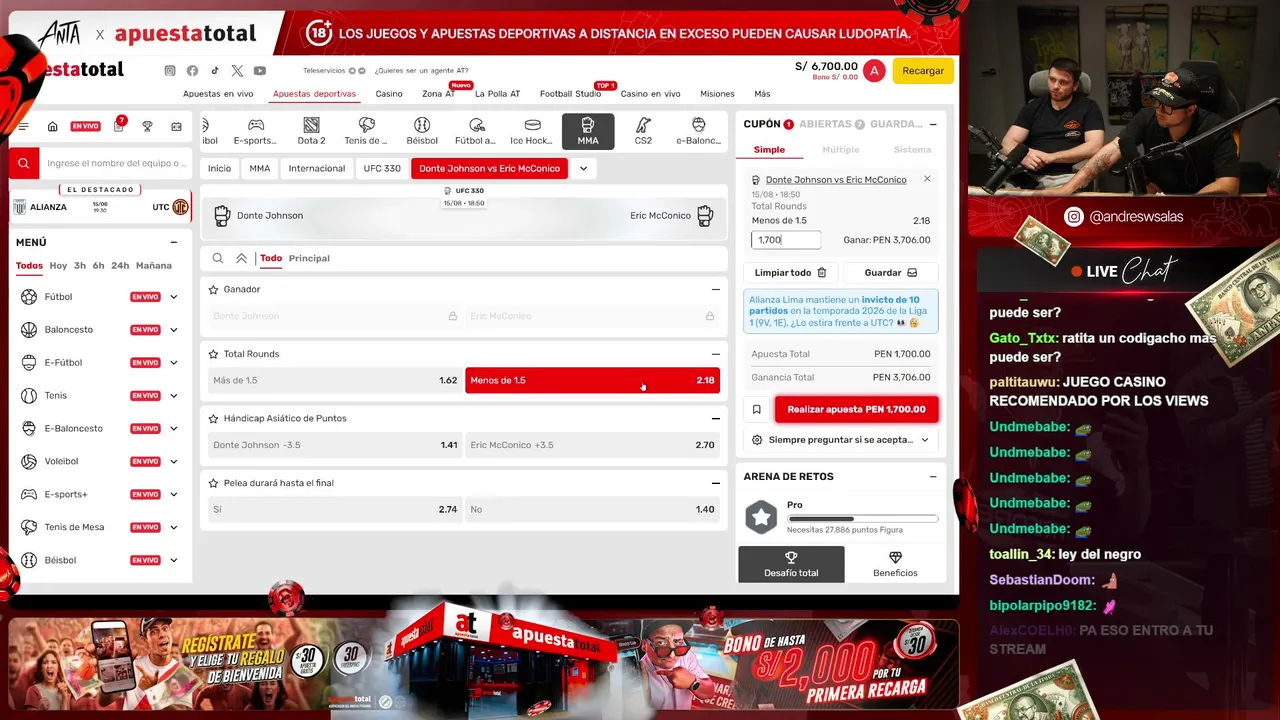The height and width of the screenshot is (720, 1280).
Task: Expand the Tenis sport in menu
Action: [174, 396]
